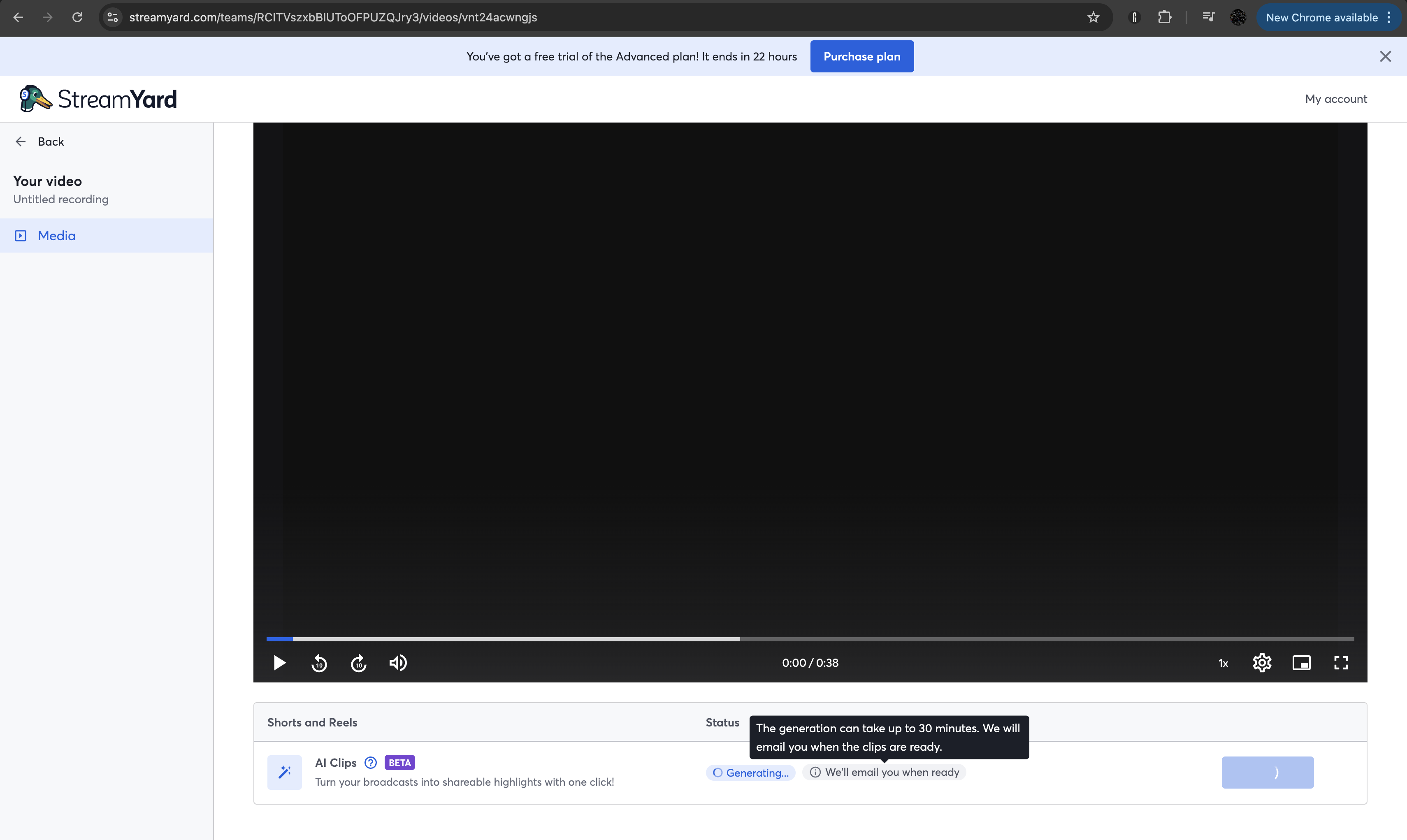The image size is (1407, 840).
Task: Click the Purchase plan button
Action: click(862, 57)
